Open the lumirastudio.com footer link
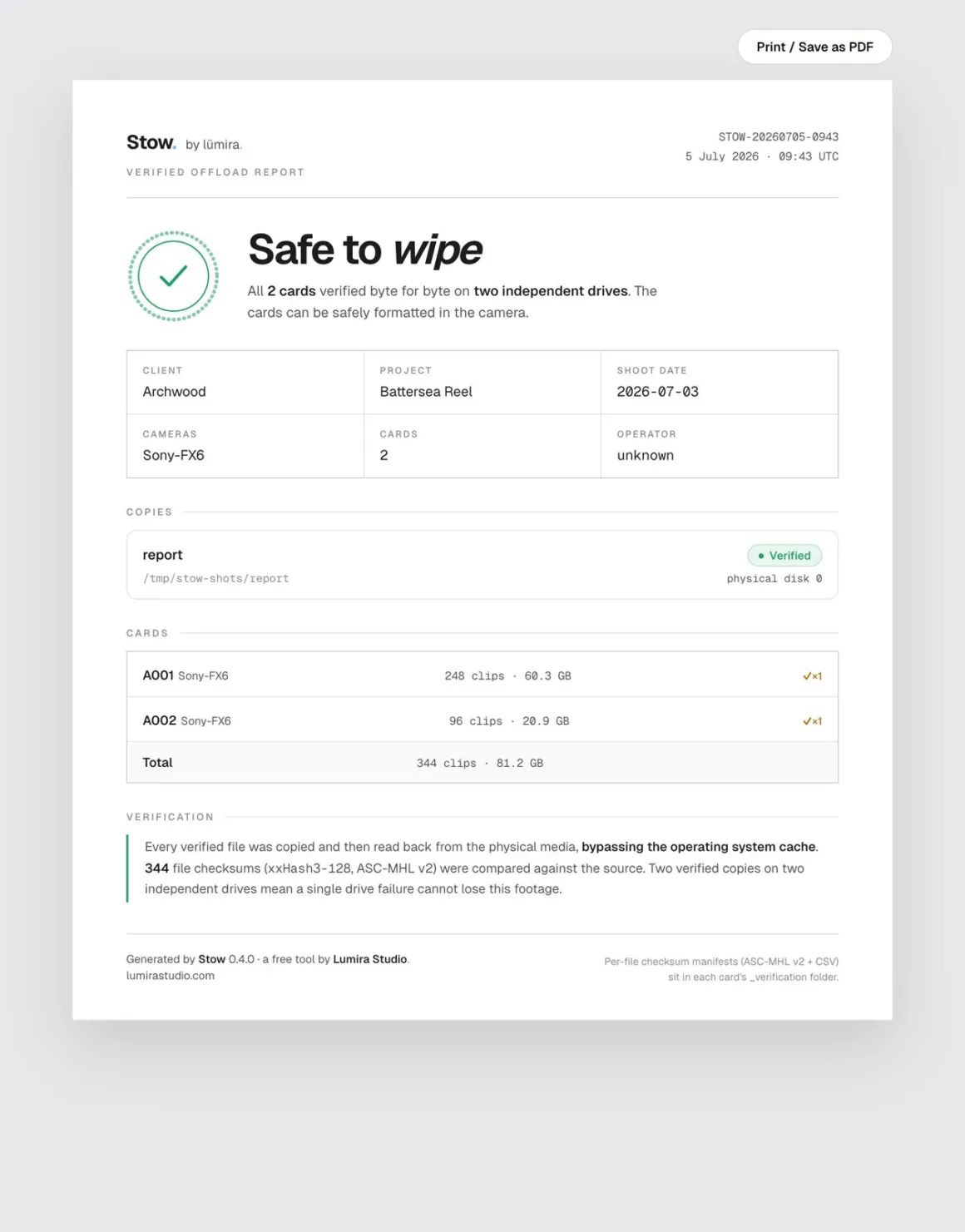This screenshot has height=1232, width=965. [x=171, y=976]
